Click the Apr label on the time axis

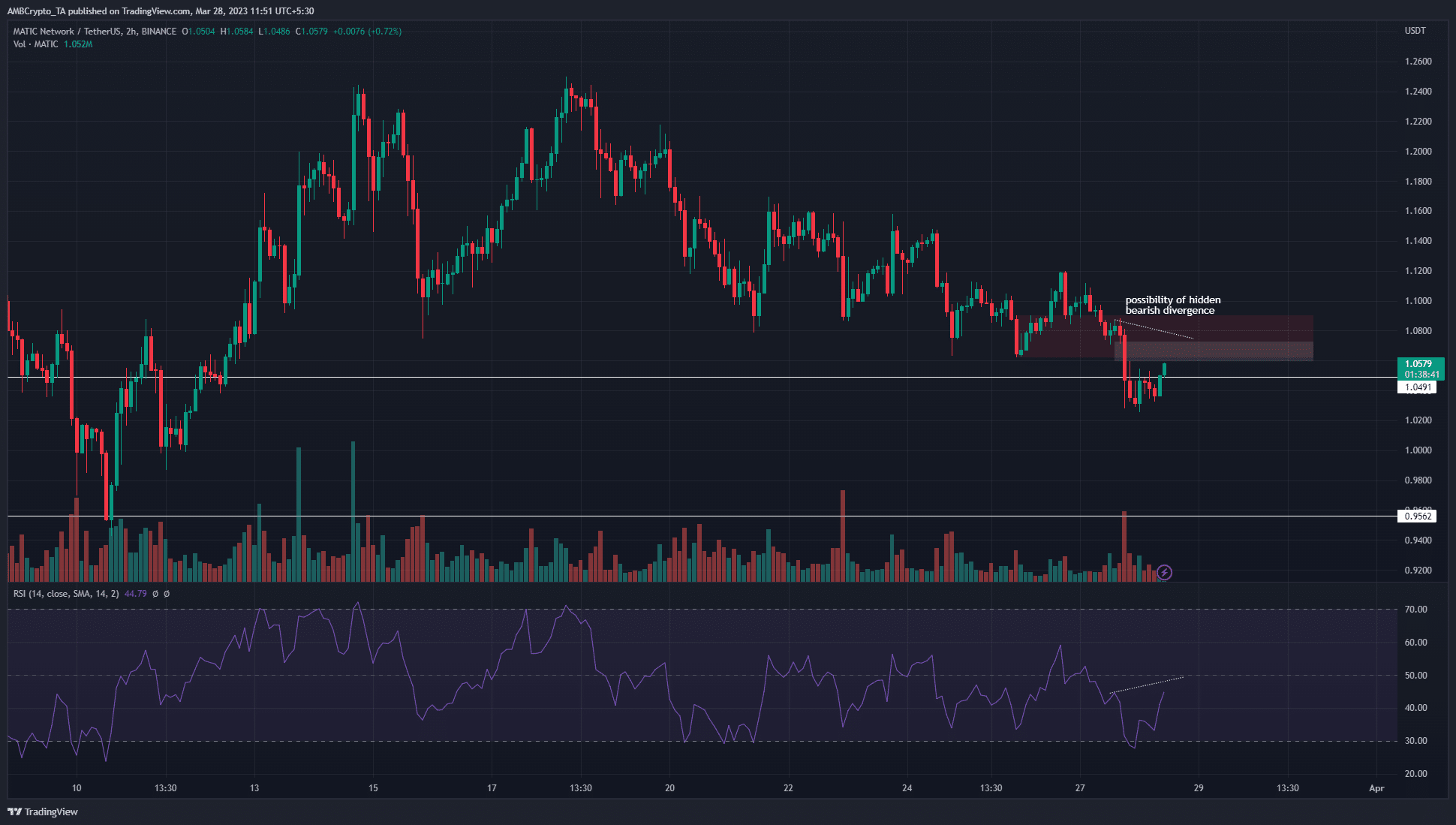(1378, 788)
